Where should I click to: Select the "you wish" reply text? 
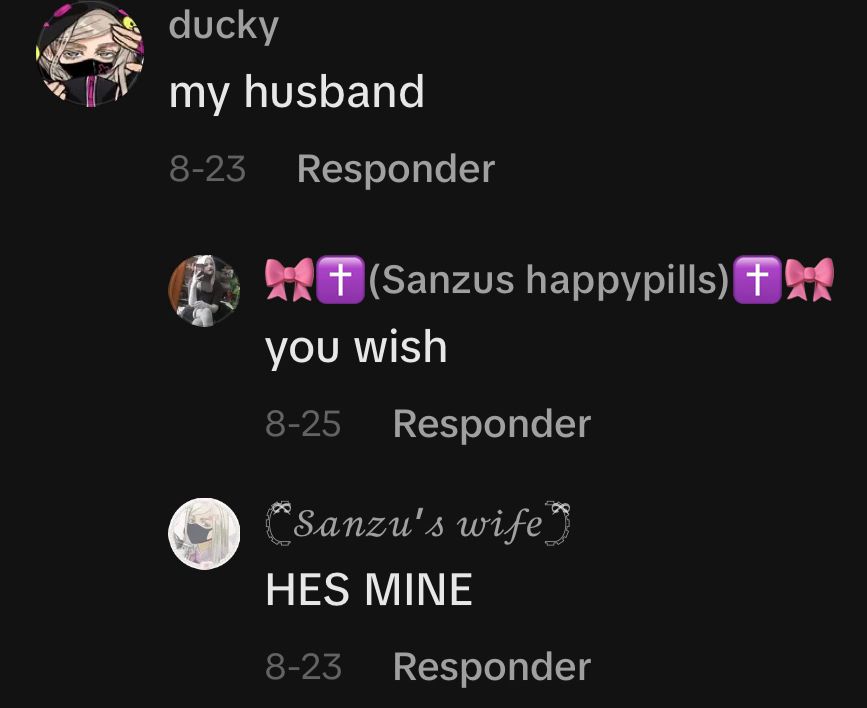pos(356,348)
